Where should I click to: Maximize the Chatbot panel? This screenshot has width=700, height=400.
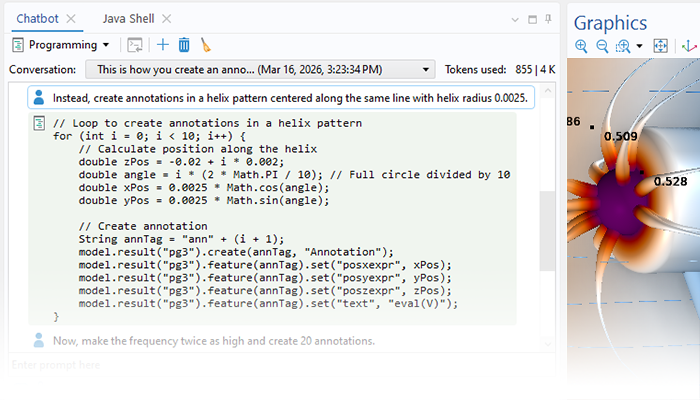tap(532, 19)
